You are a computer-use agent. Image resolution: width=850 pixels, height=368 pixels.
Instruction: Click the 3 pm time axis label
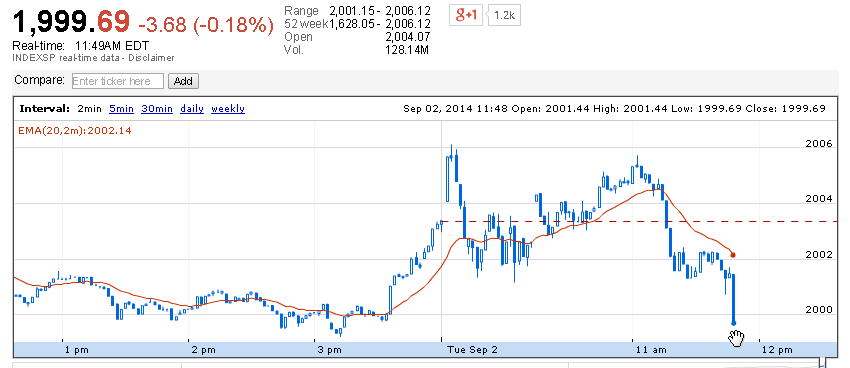[330, 350]
